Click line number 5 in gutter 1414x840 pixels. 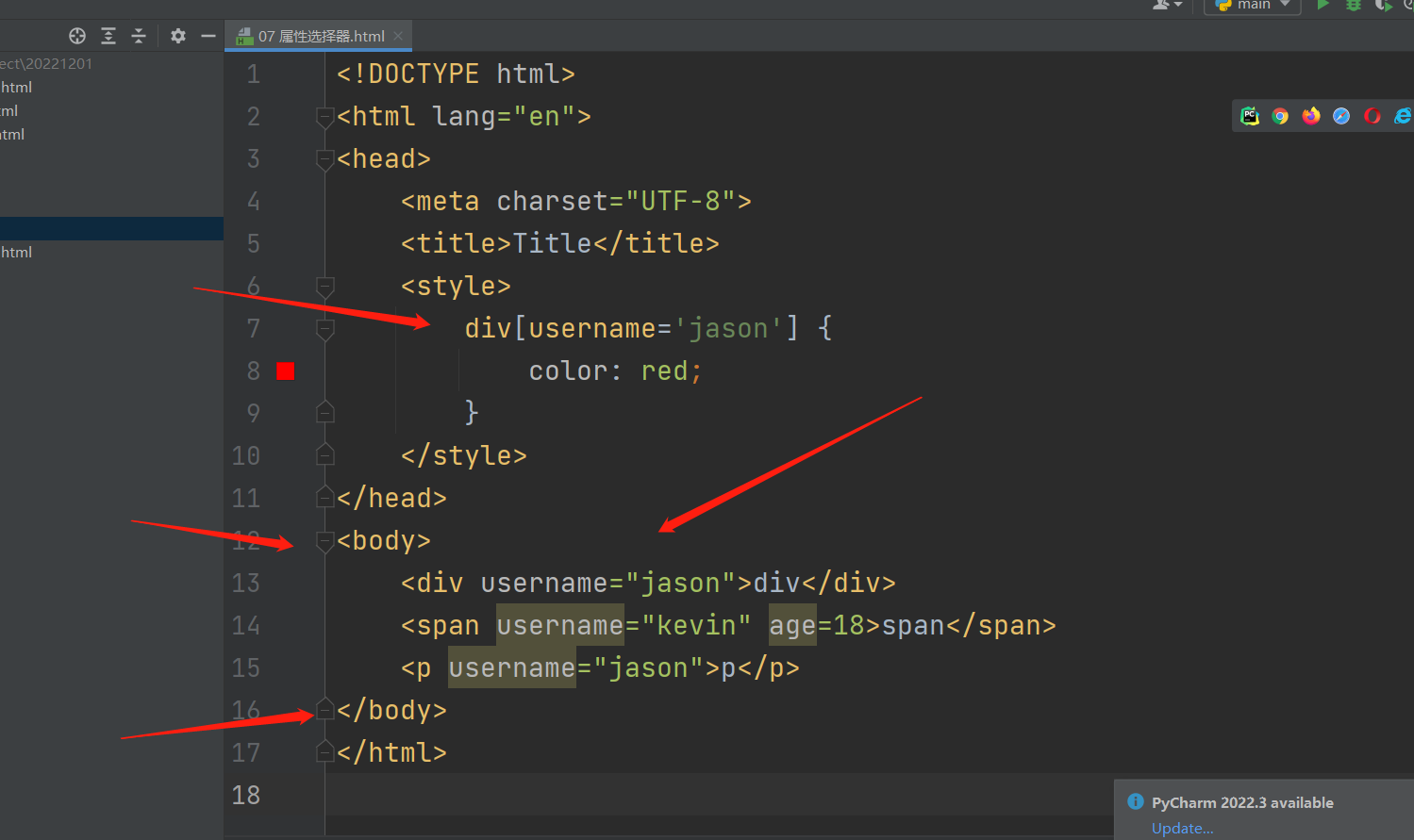pos(253,243)
